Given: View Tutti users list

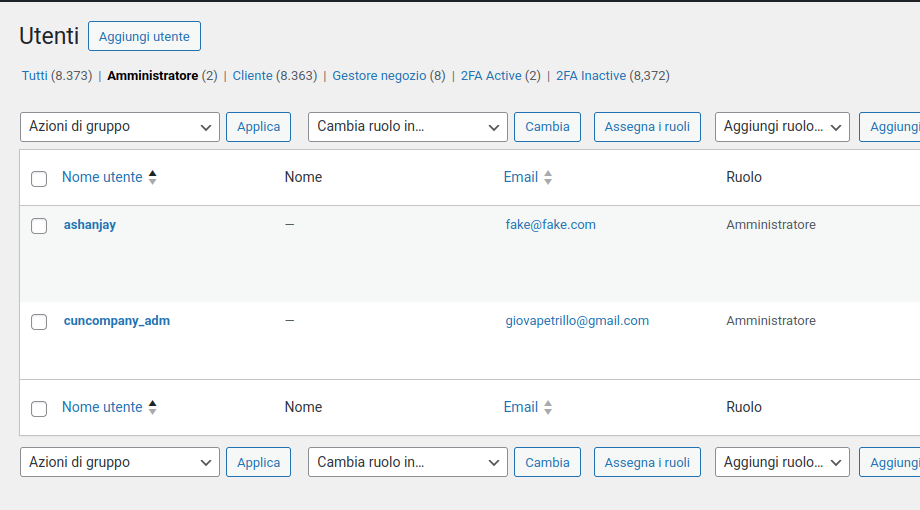Looking at the screenshot, I should click(35, 76).
